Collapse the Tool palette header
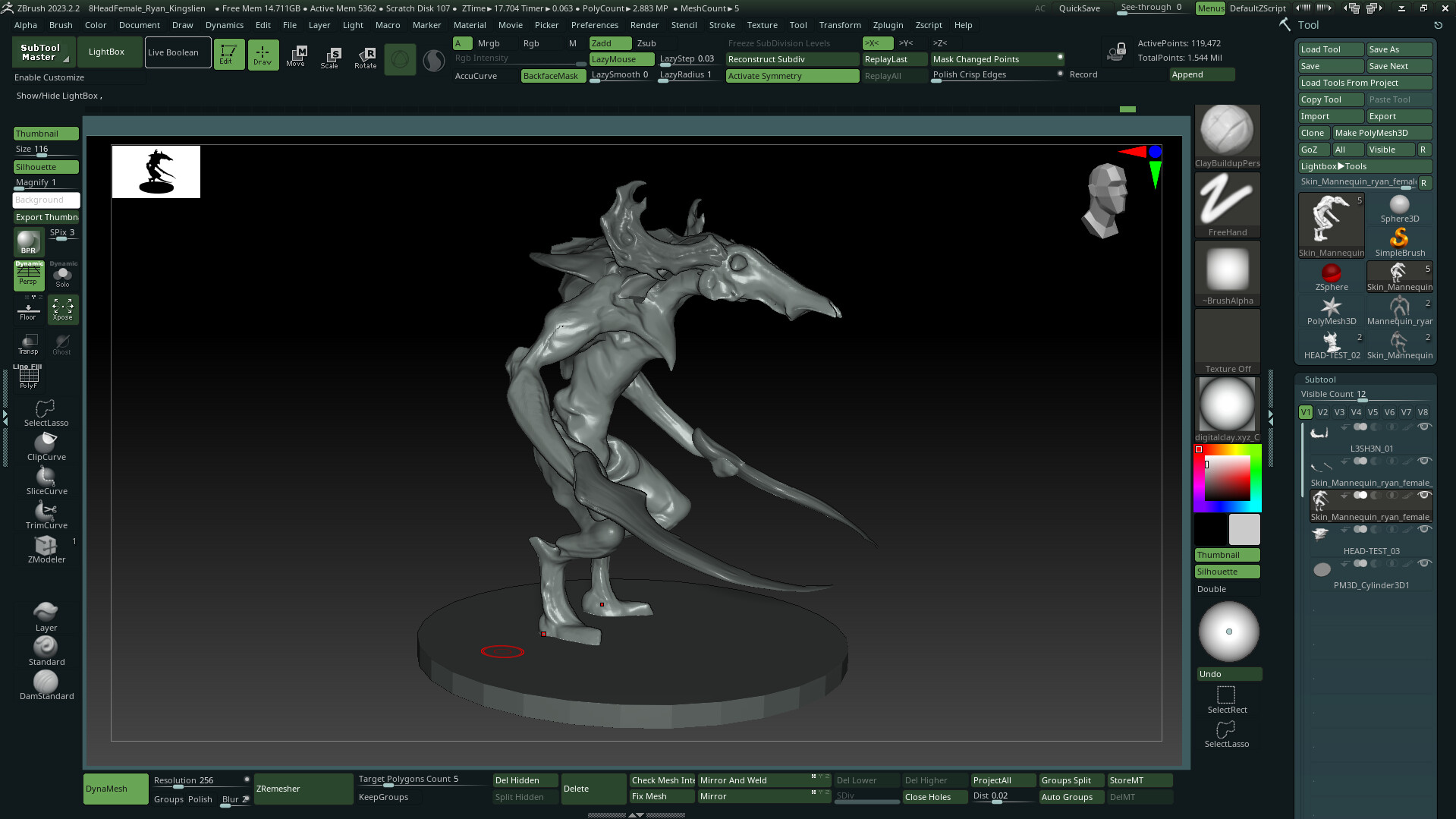The height and width of the screenshot is (819, 1456). 1308,25
